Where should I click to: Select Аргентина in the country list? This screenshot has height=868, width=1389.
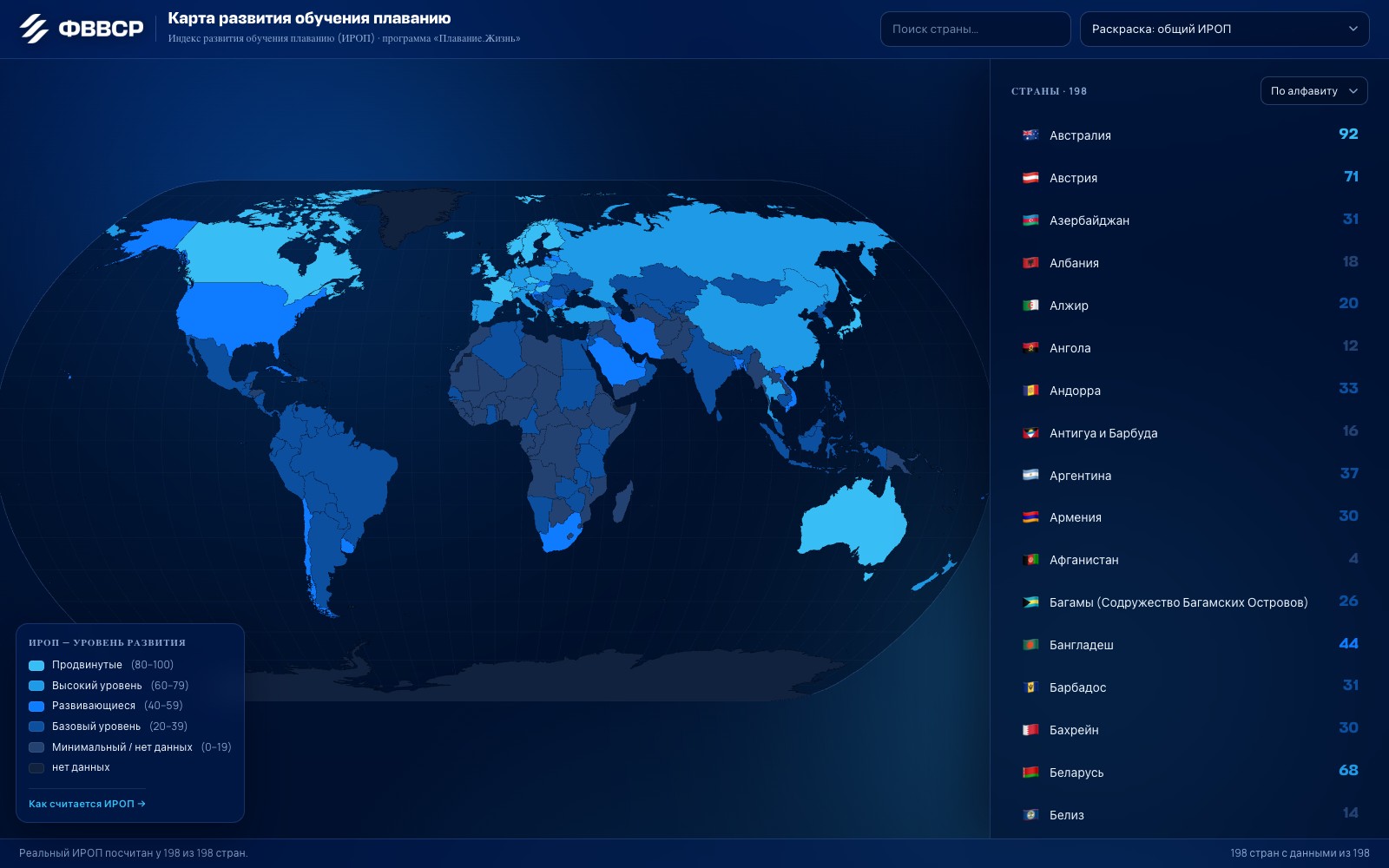1189,475
